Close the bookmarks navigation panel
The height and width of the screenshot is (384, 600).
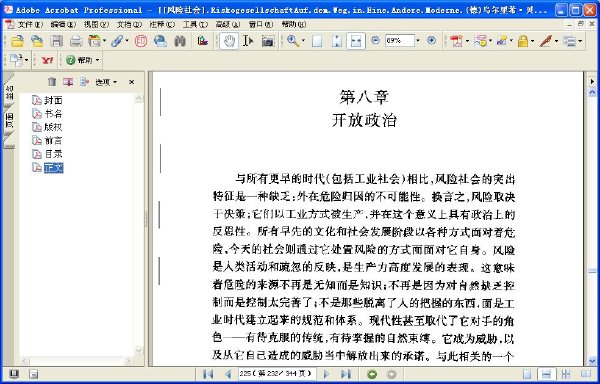[132, 82]
